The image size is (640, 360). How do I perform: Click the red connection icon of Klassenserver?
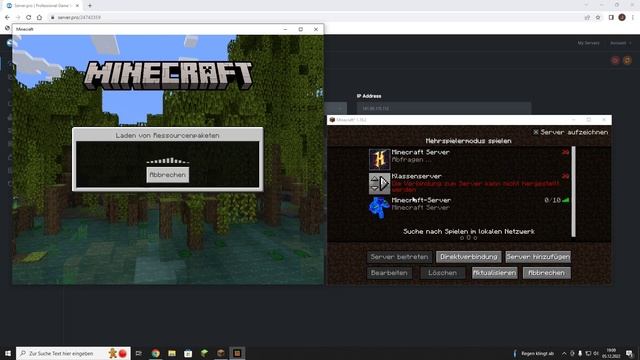[565, 176]
